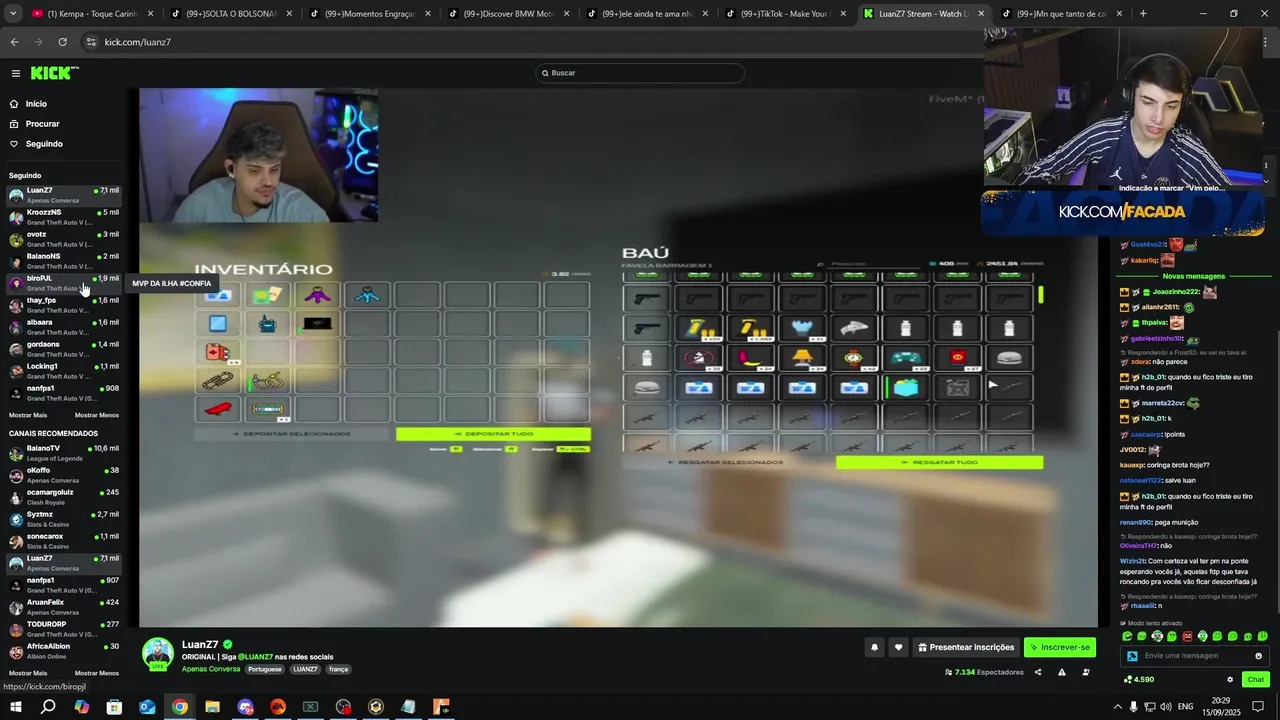Expand Mostrar Mais under recommended channels

coord(28,673)
